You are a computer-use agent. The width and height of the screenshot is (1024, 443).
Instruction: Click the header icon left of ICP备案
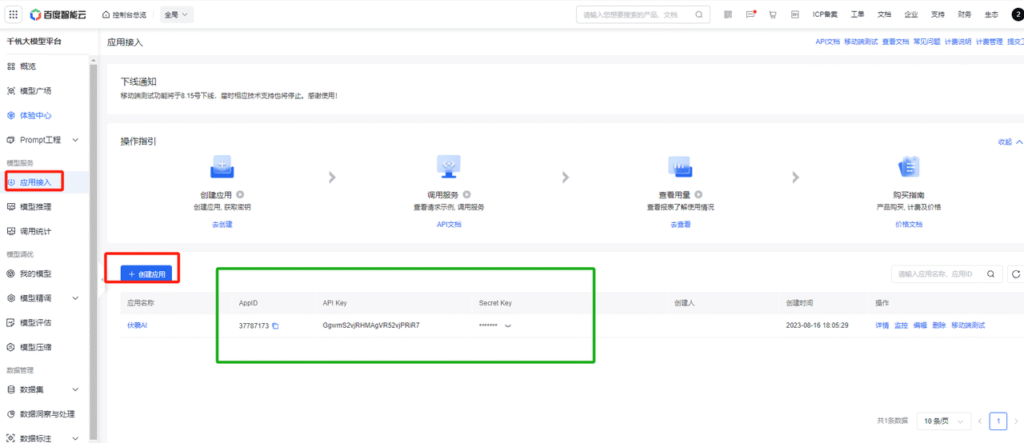(795, 14)
